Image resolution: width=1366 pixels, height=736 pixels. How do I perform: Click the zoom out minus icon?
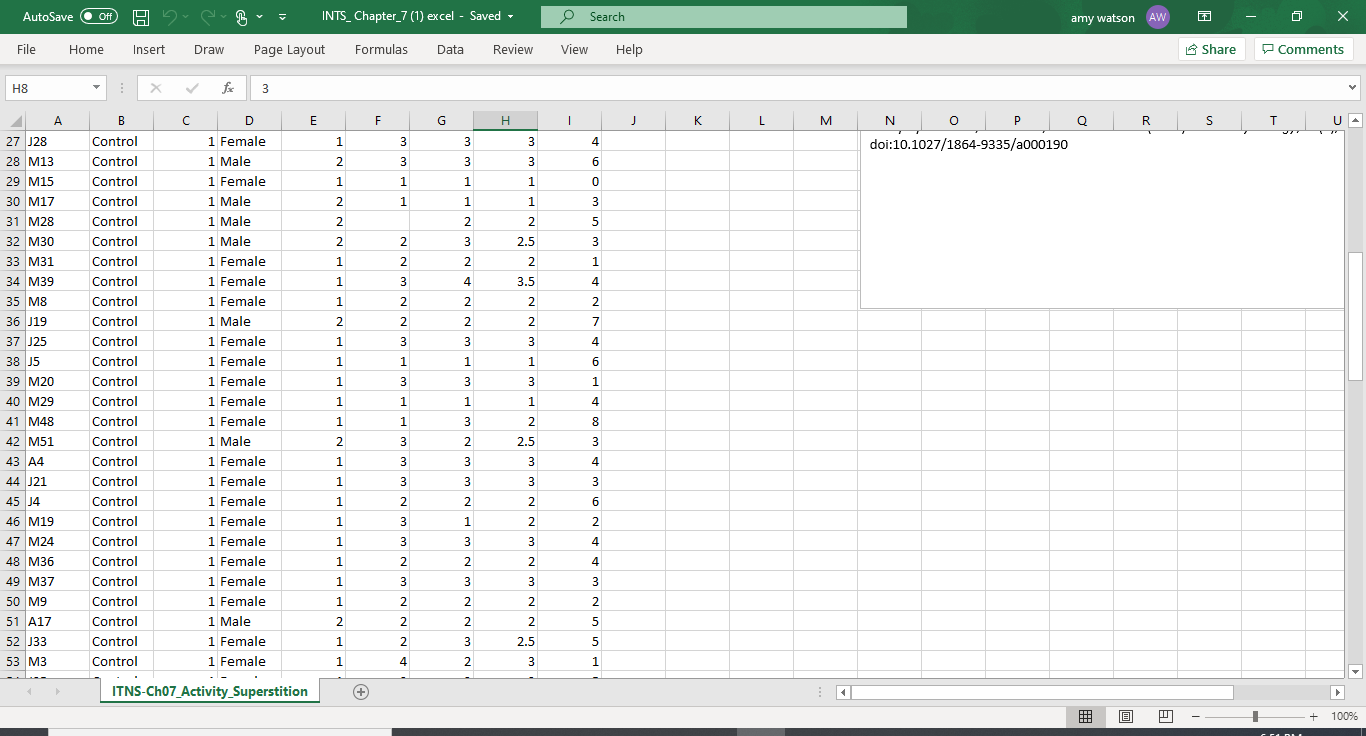pos(1195,716)
